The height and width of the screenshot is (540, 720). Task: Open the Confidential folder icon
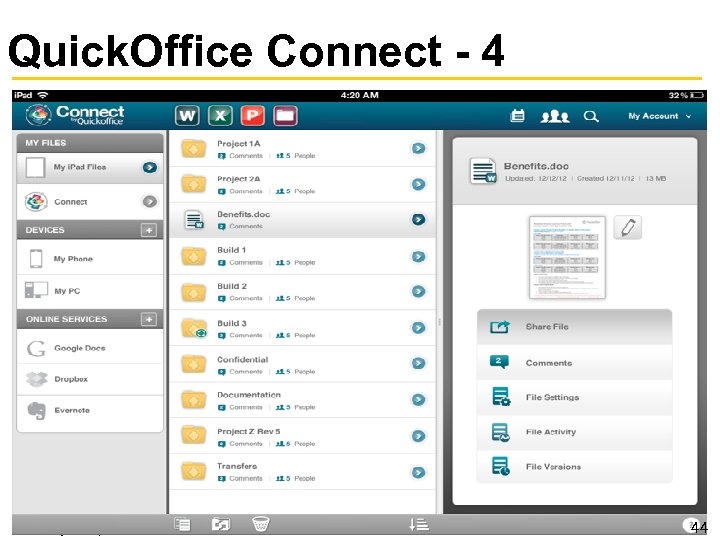193,363
